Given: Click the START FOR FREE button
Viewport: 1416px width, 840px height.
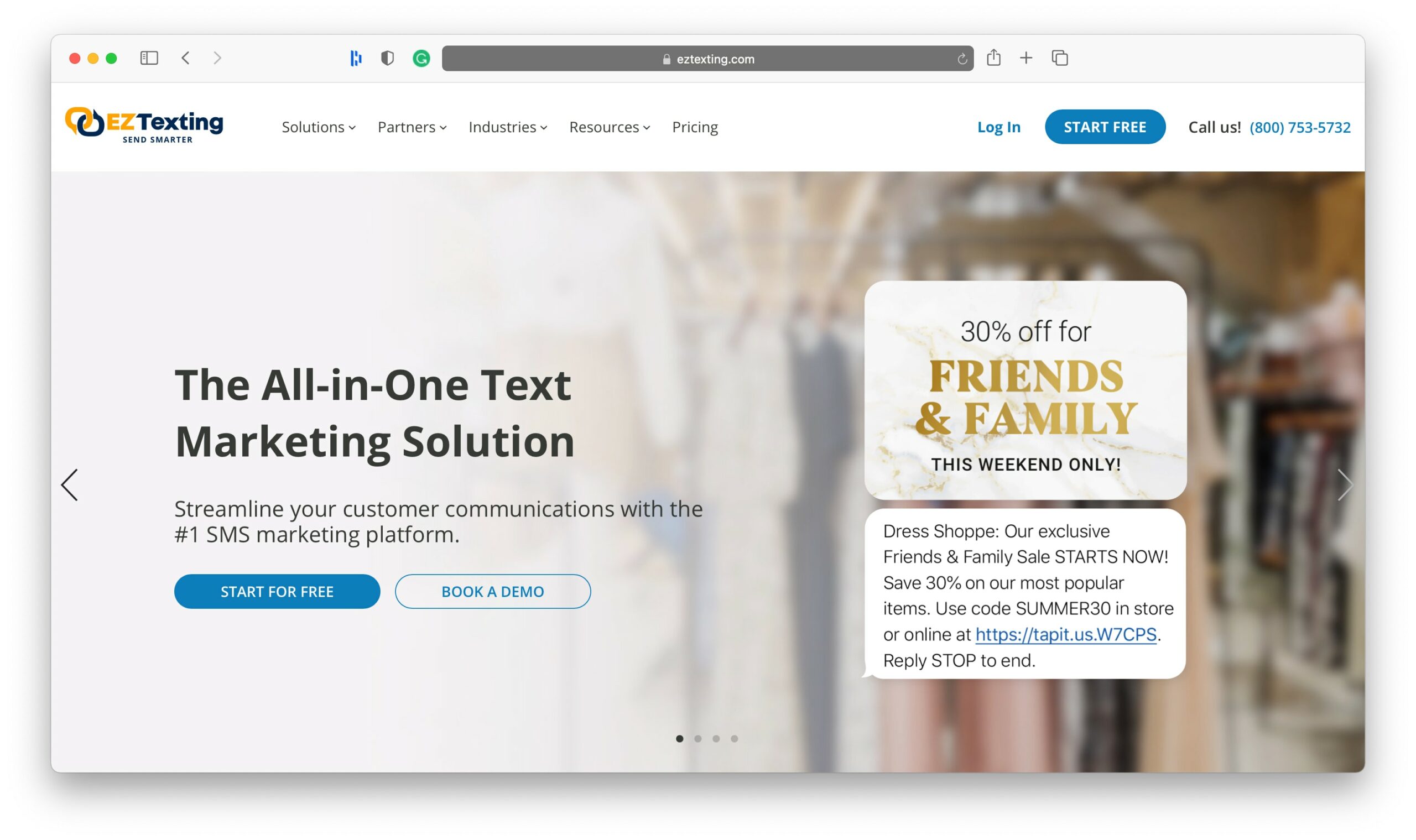Looking at the screenshot, I should click(x=277, y=590).
